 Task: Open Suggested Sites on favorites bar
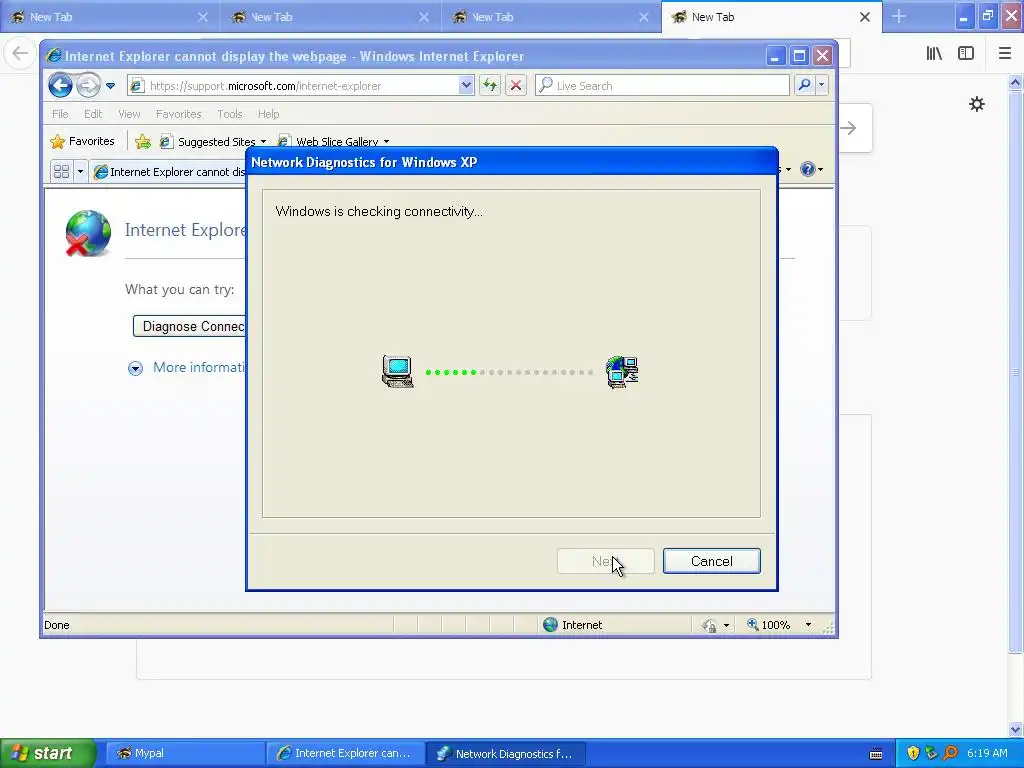coord(213,142)
